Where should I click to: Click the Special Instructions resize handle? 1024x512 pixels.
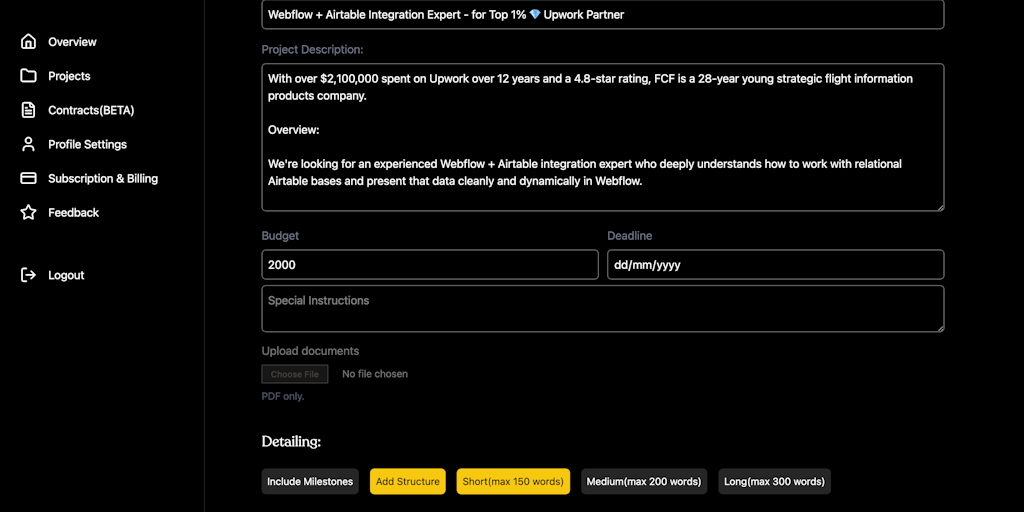click(940, 327)
